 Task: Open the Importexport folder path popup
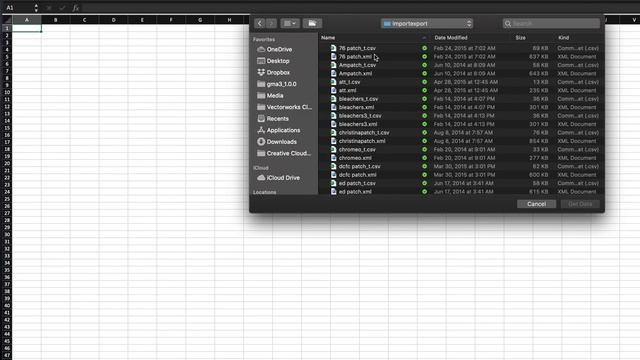pyautogui.click(x=427, y=24)
